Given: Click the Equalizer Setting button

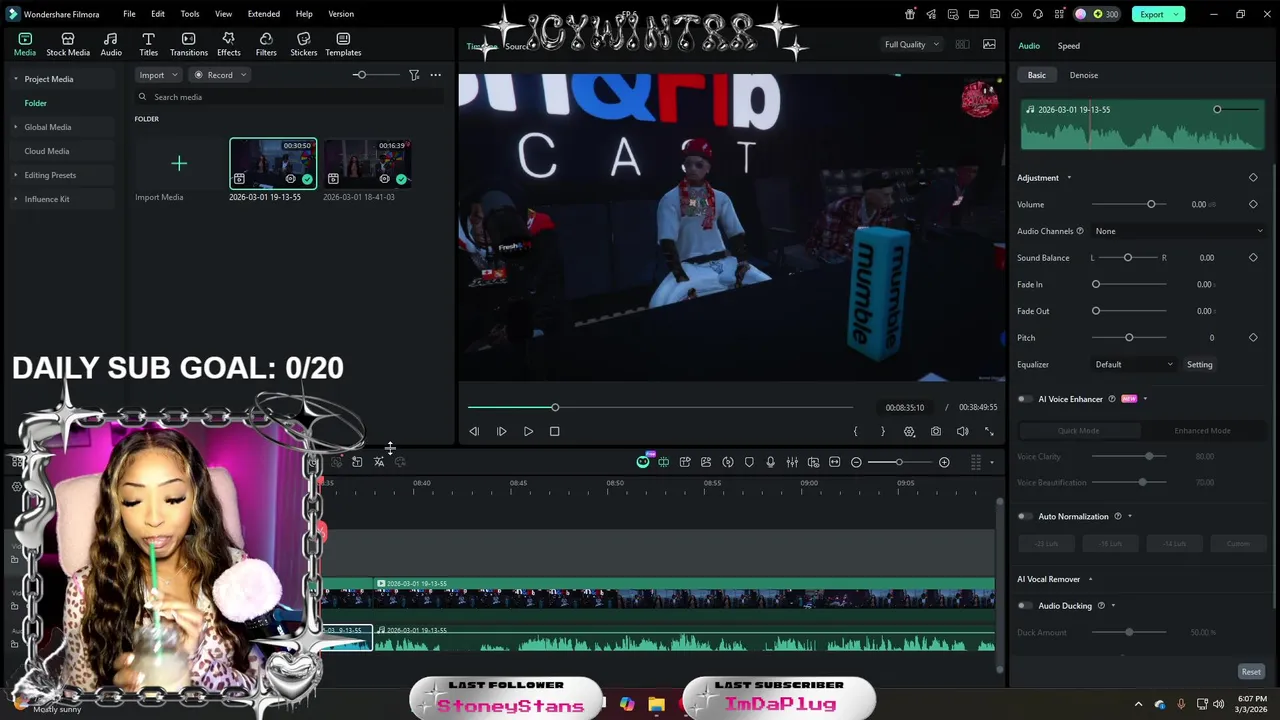Looking at the screenshot, I should pyautogui.click(x=1199, y=364).
